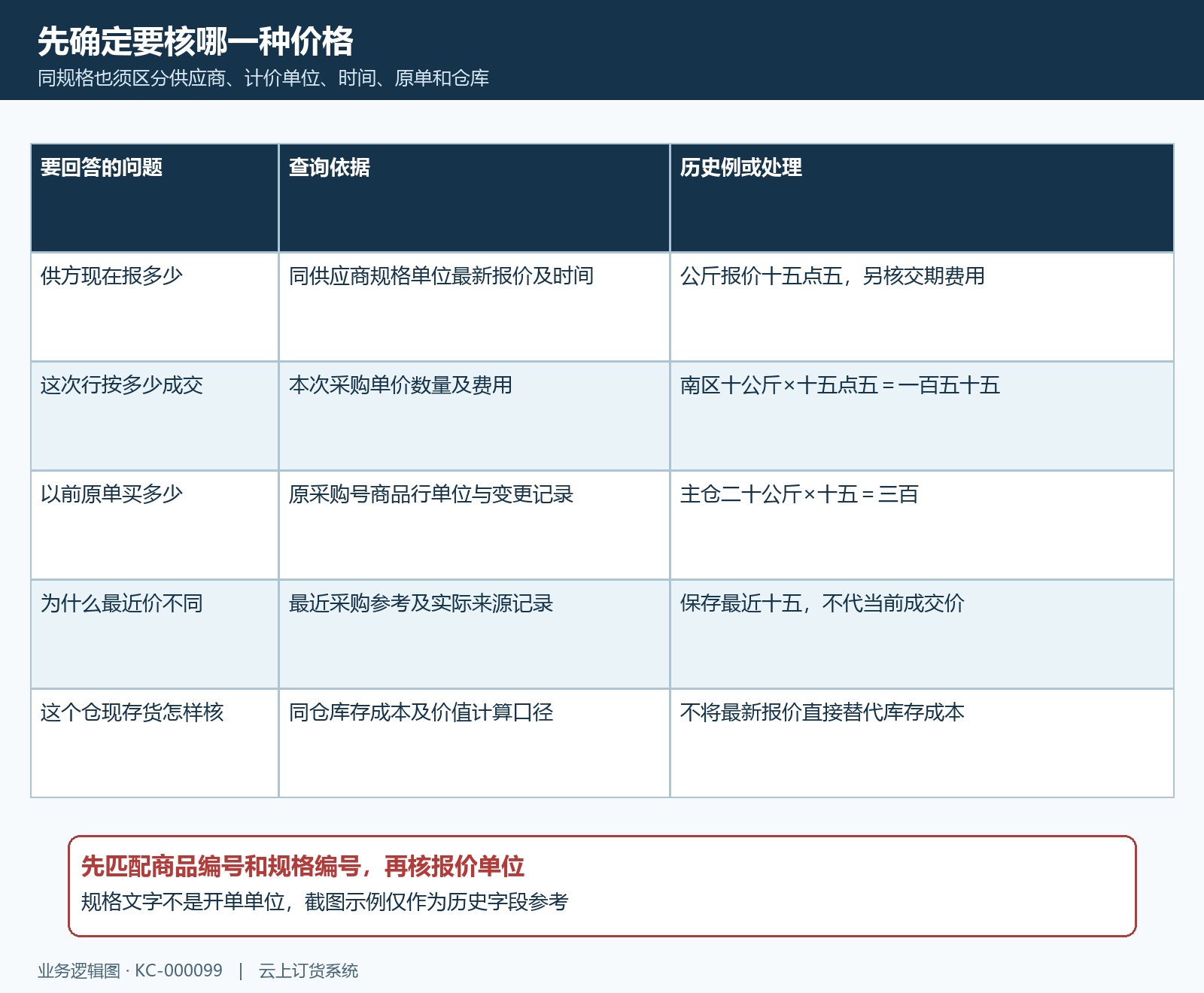
Task: Select cell 不将最新报价直接替代库存成本
Action: coord(922,743)
